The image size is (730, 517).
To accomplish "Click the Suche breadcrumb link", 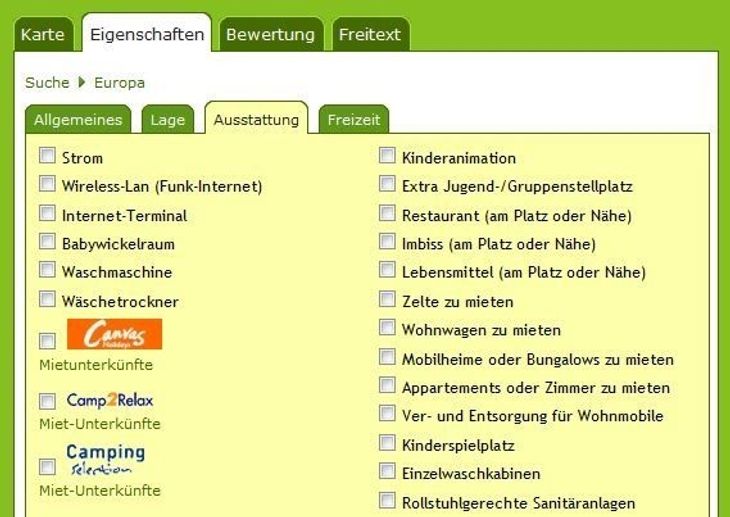I will point(47,83).
